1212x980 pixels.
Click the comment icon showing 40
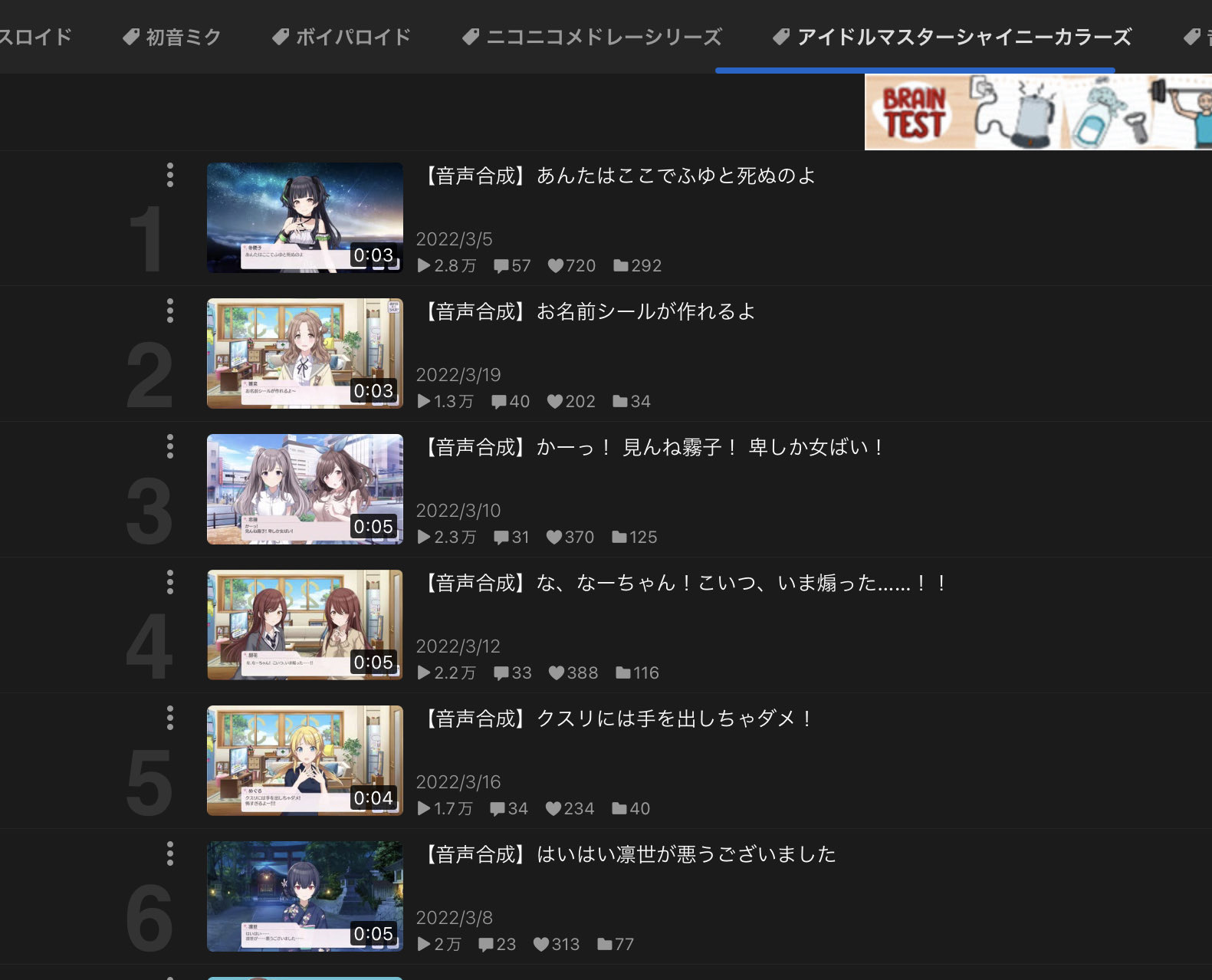point(499,401)
